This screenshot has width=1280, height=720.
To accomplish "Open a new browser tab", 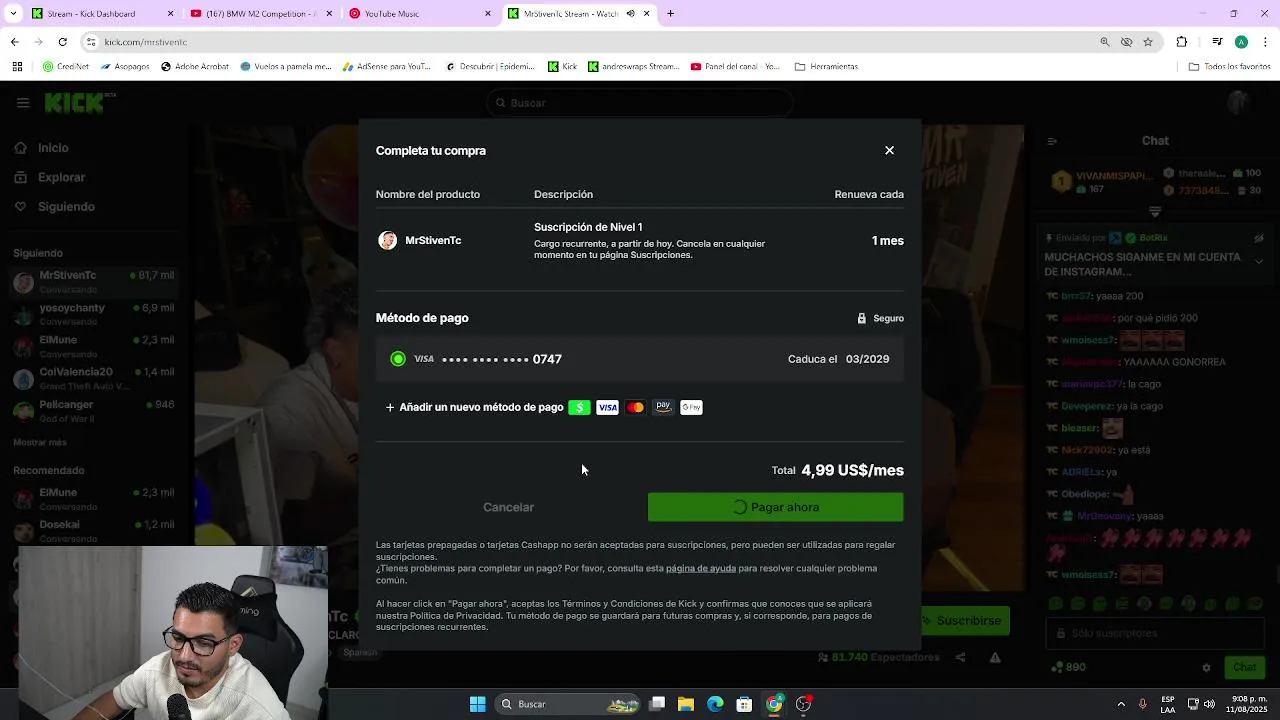I will [x=670, y=14].
